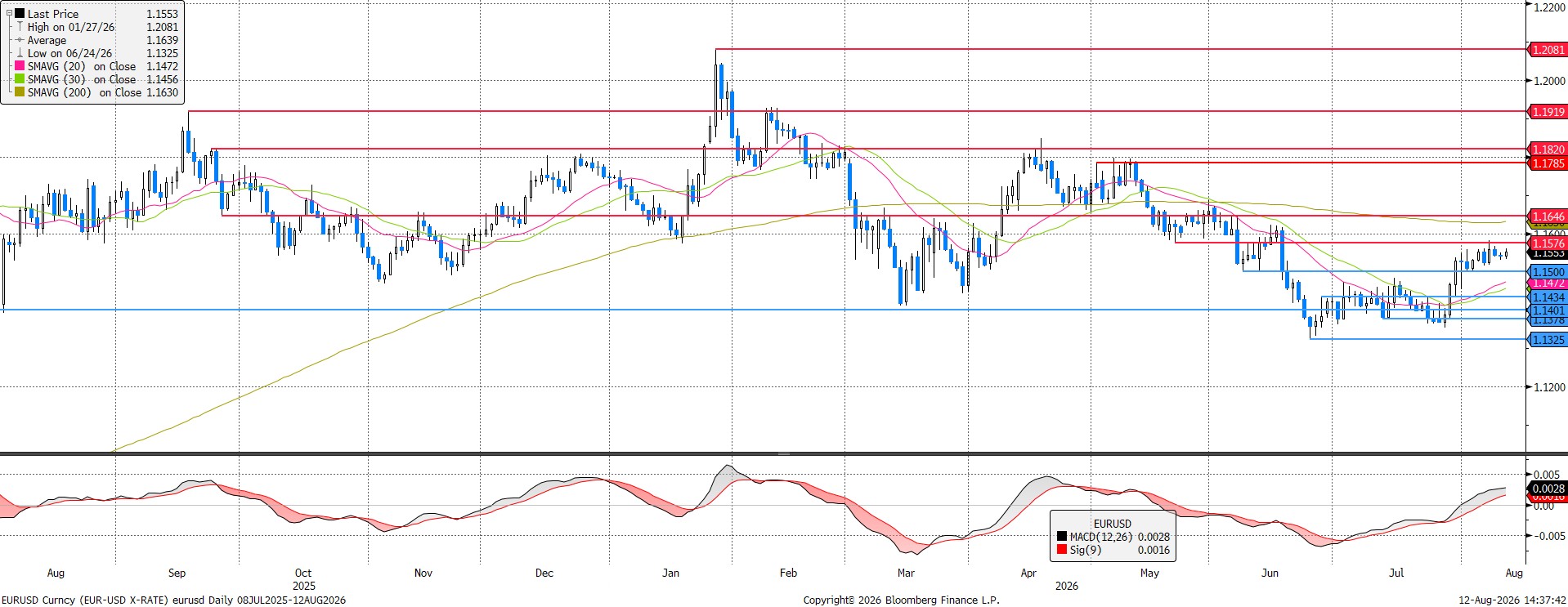The height and width of the screenshot is (607, 1568).
Task: Click the Oct 2025 time axis label
Action: [303, 579]
